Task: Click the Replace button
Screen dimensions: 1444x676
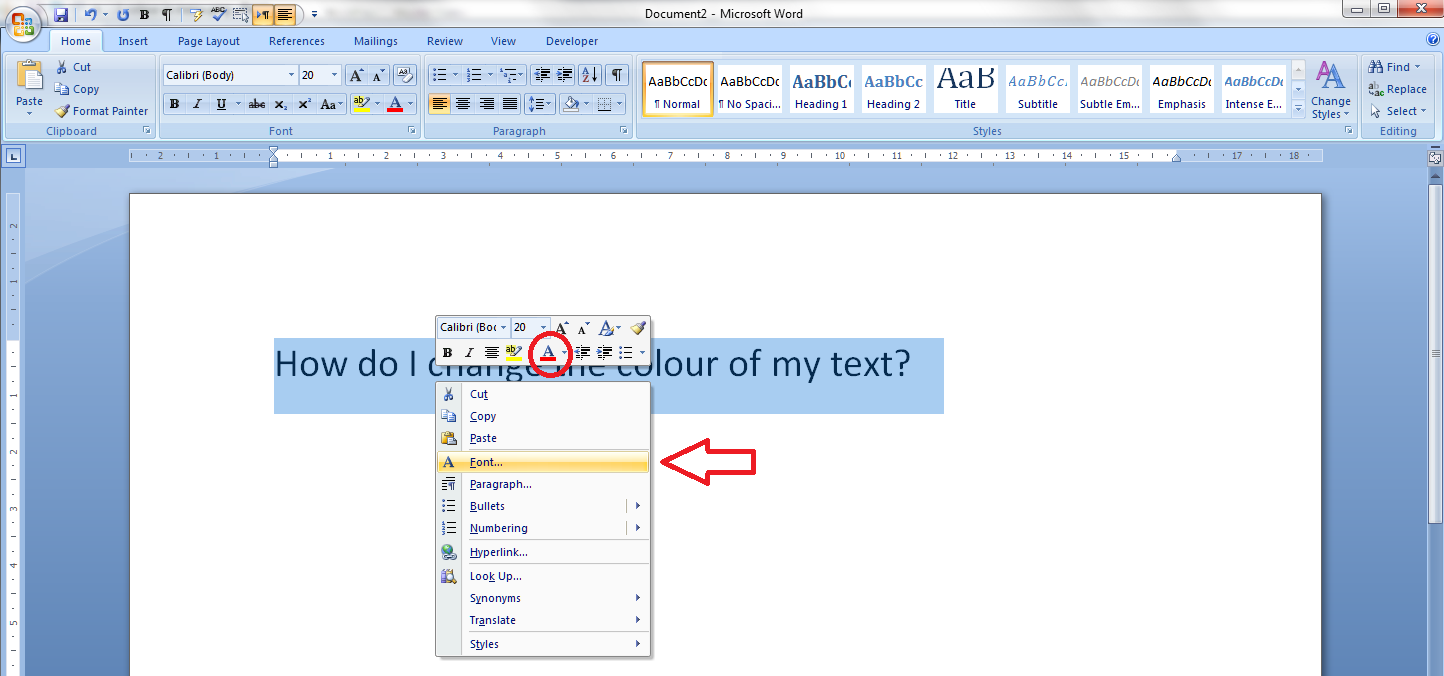Action: pyautogui.click(x=1398, y=89)
